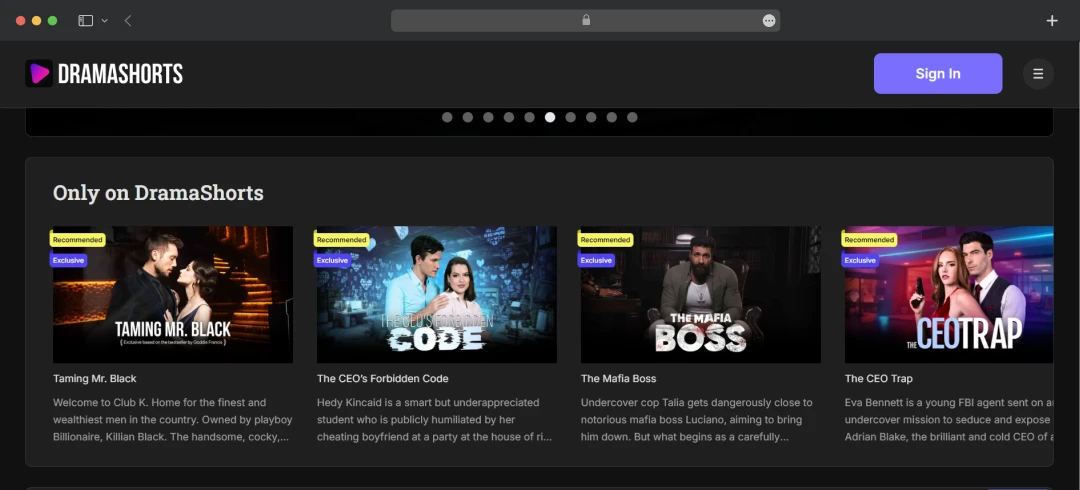Open The Mafia Boss poster thumbnail
Image resolution: width=1080 pixels, height=490 pixels.
point(700,294)
